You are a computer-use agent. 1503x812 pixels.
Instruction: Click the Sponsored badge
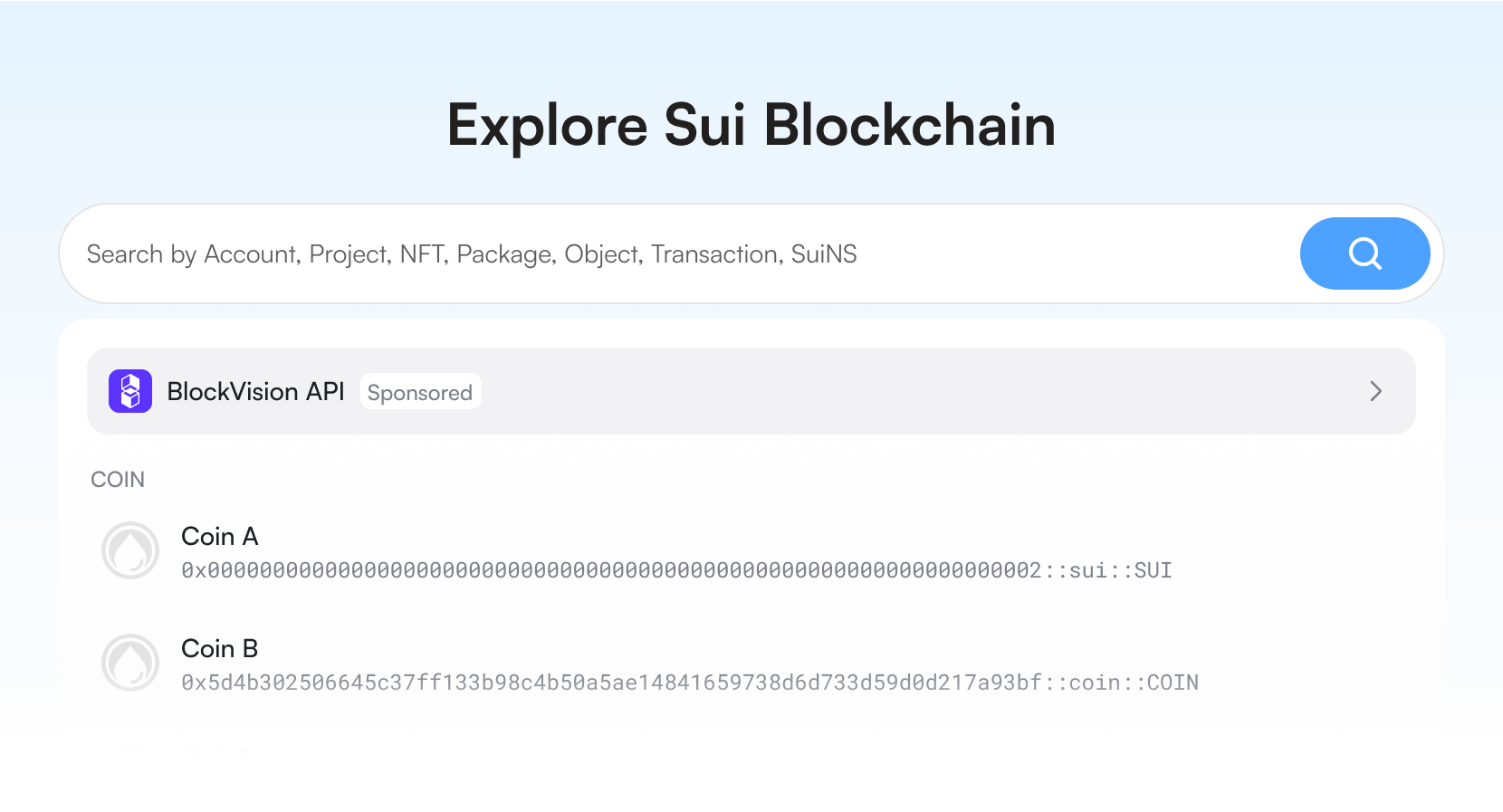(x=420, y=392)
